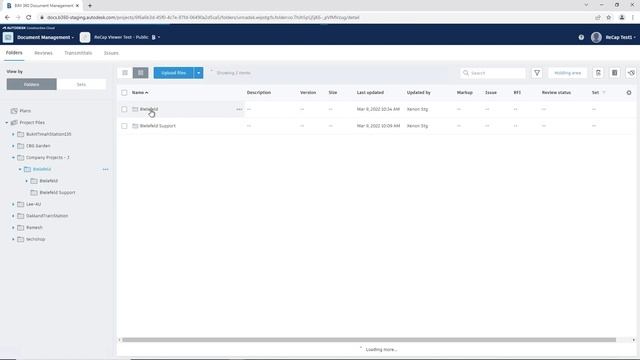The image size is (640, 360).
Task: Open the ReCap Viewer Test project dropdown
Action: (127, 37)
